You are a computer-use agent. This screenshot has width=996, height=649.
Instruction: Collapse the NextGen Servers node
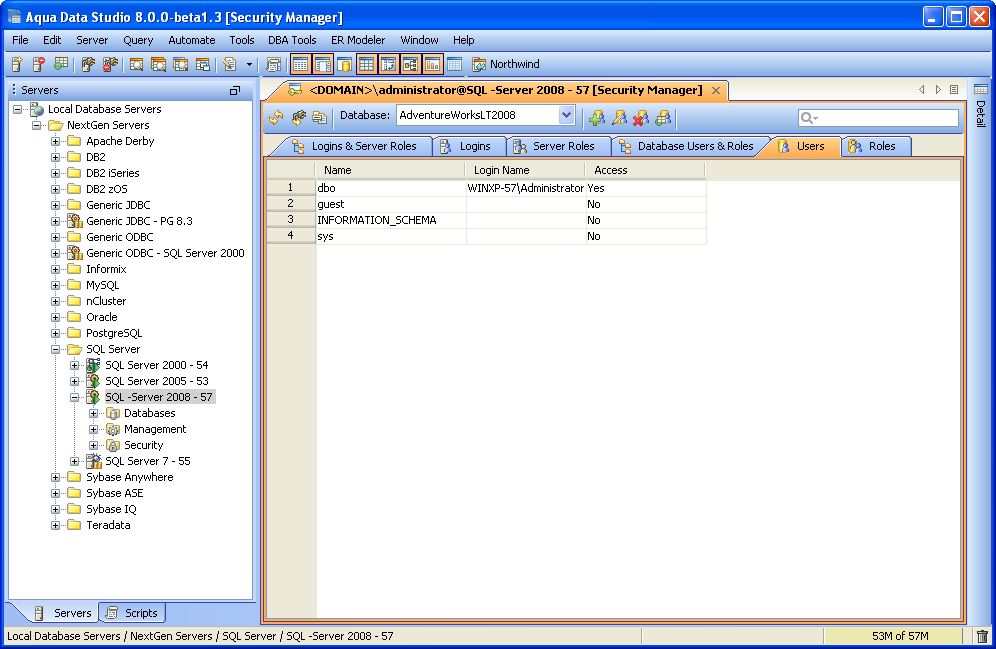click(x=36, y=125)
